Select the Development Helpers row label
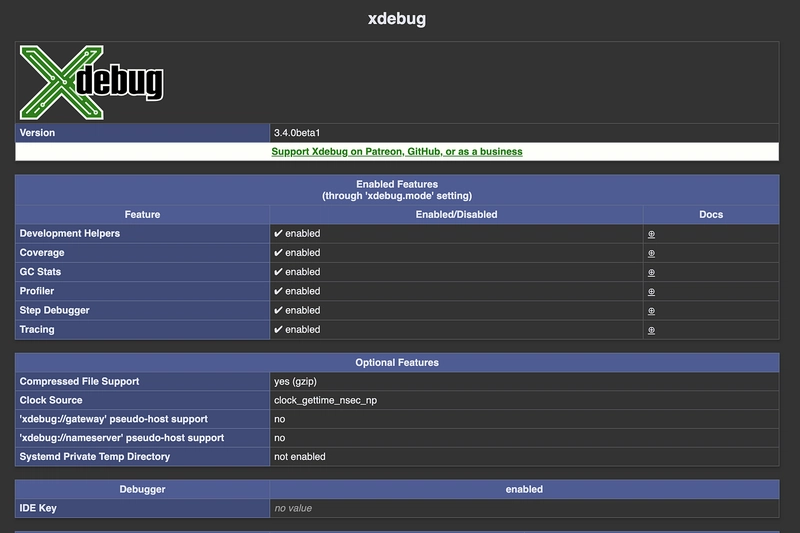Viewport: 800px width, 533px height. coord(142,234)
